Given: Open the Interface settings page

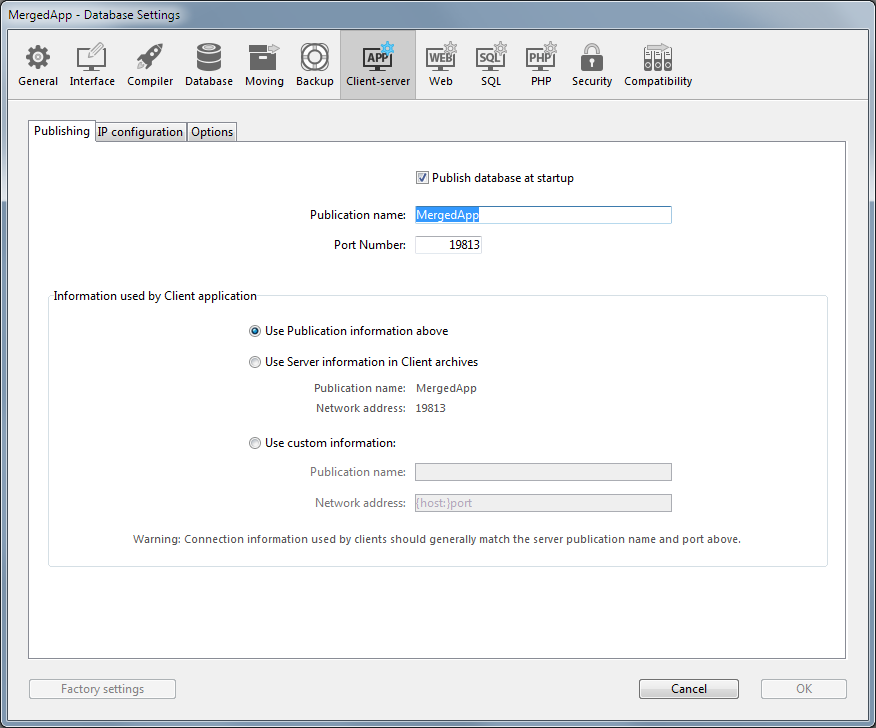Looking at the screenshot, I should coord(92,64).
